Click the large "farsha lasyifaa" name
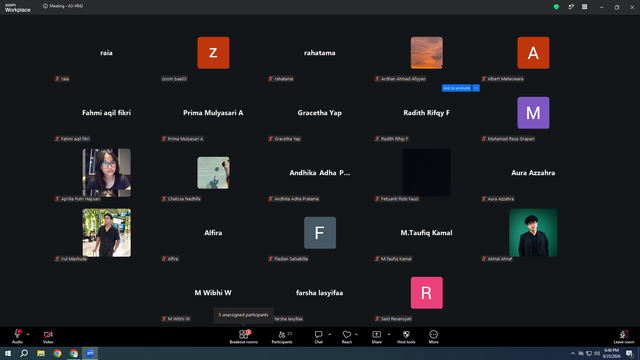Viewport: 640px width, 360px height. pos(320,293)
